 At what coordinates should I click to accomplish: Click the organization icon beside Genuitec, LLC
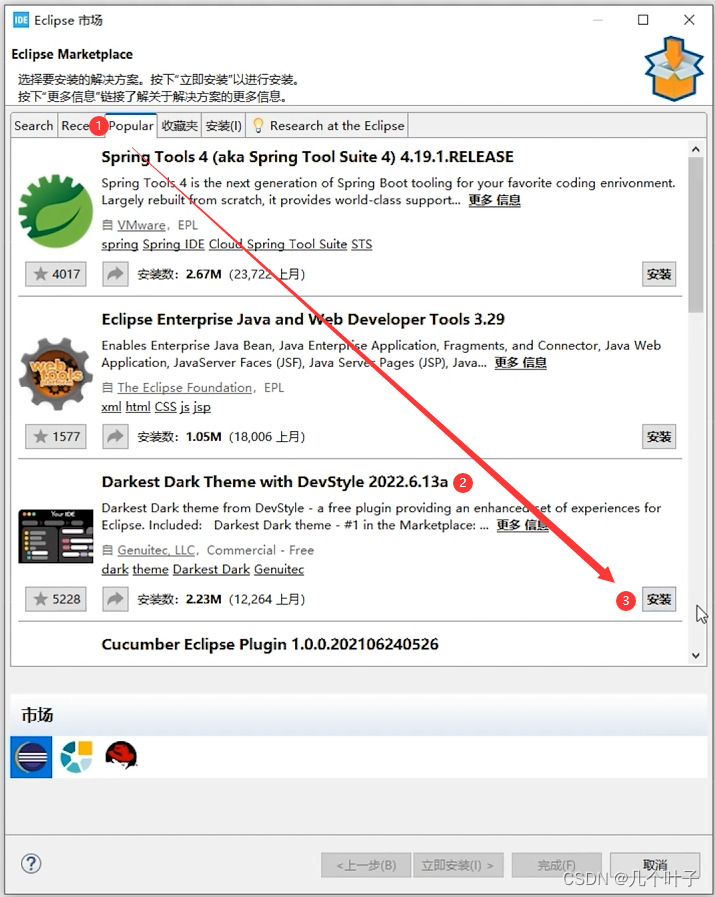click(x=107, y=550)
